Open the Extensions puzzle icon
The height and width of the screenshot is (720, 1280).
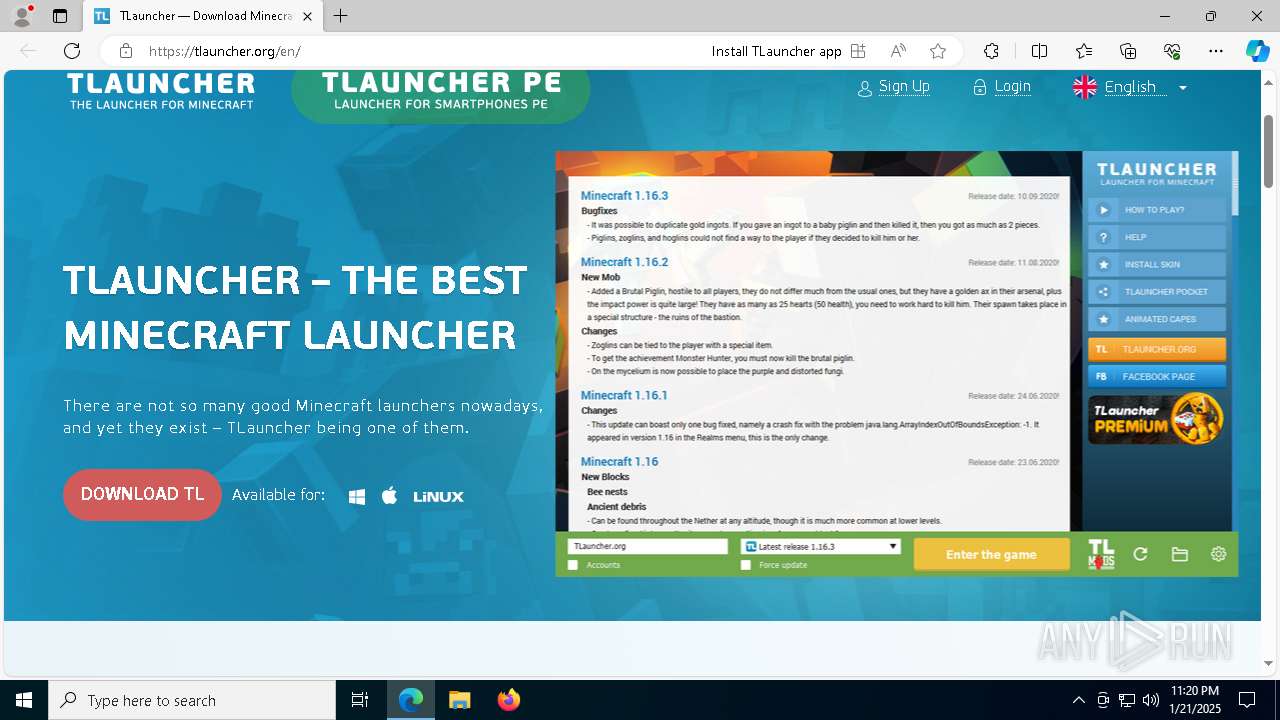point(991,51)
